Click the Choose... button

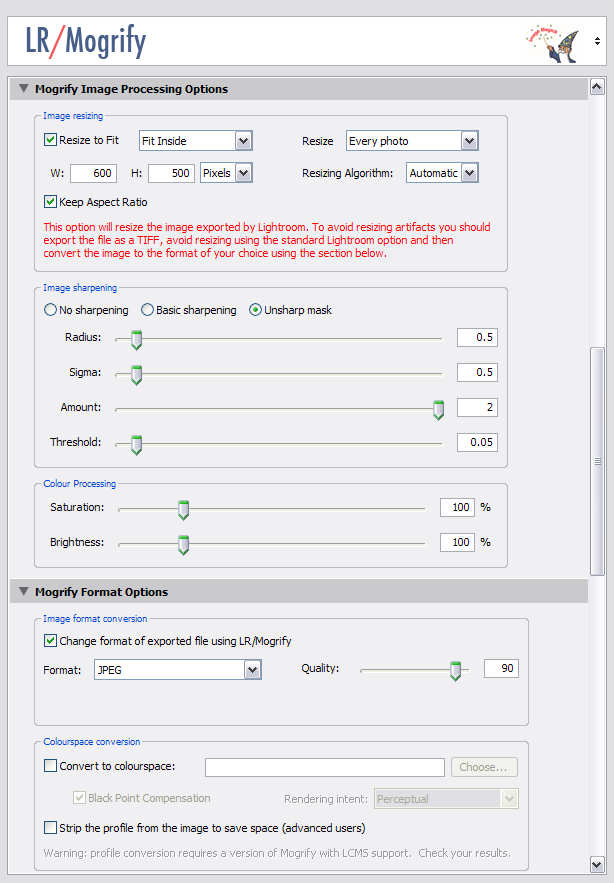484,767
